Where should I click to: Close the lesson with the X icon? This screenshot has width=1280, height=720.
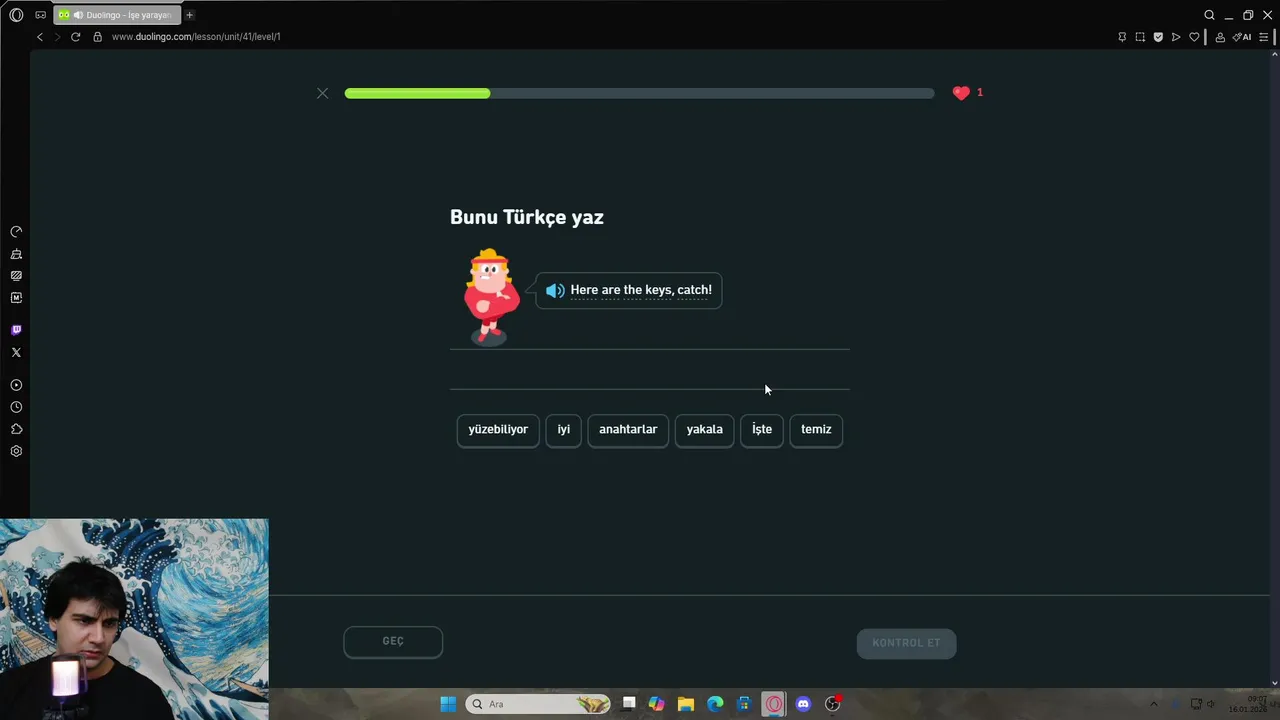(322, 93)
